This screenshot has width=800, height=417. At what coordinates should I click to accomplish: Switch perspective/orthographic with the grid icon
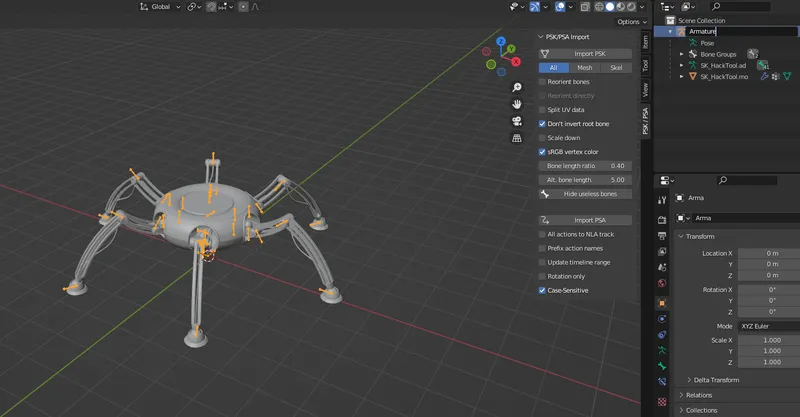point(517,138)
